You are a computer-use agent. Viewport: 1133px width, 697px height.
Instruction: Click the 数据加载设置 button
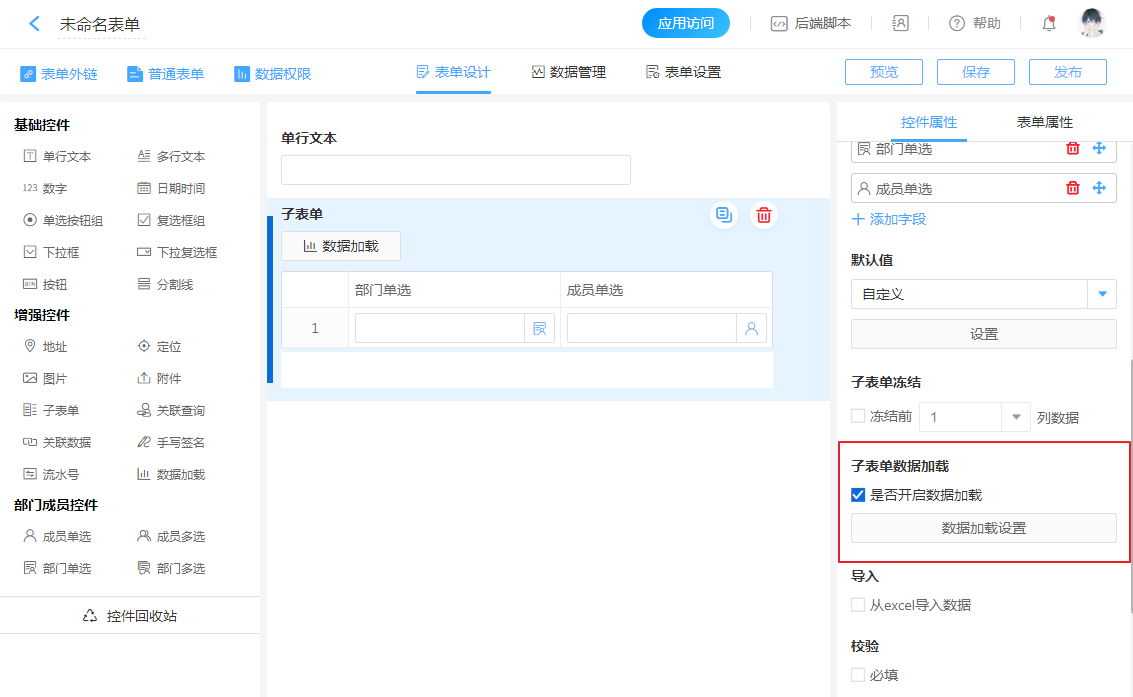coord(983,528)
